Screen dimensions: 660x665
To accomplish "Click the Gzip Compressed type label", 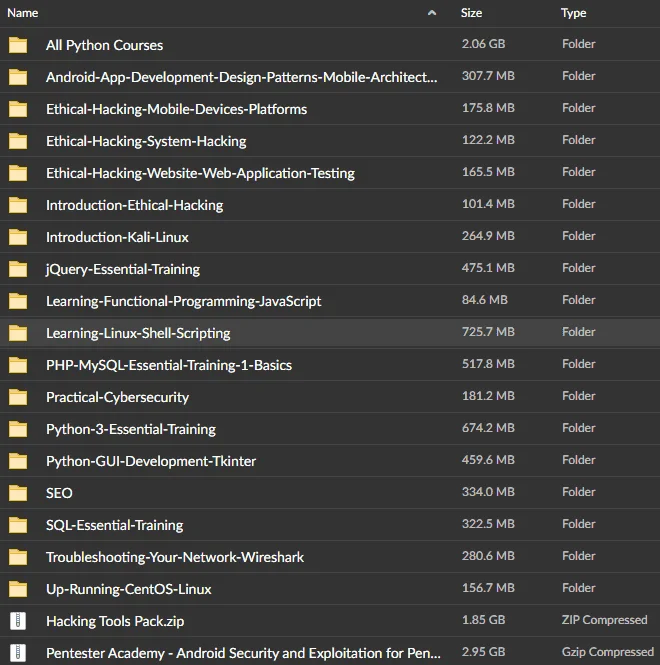I will click(608, 652).
